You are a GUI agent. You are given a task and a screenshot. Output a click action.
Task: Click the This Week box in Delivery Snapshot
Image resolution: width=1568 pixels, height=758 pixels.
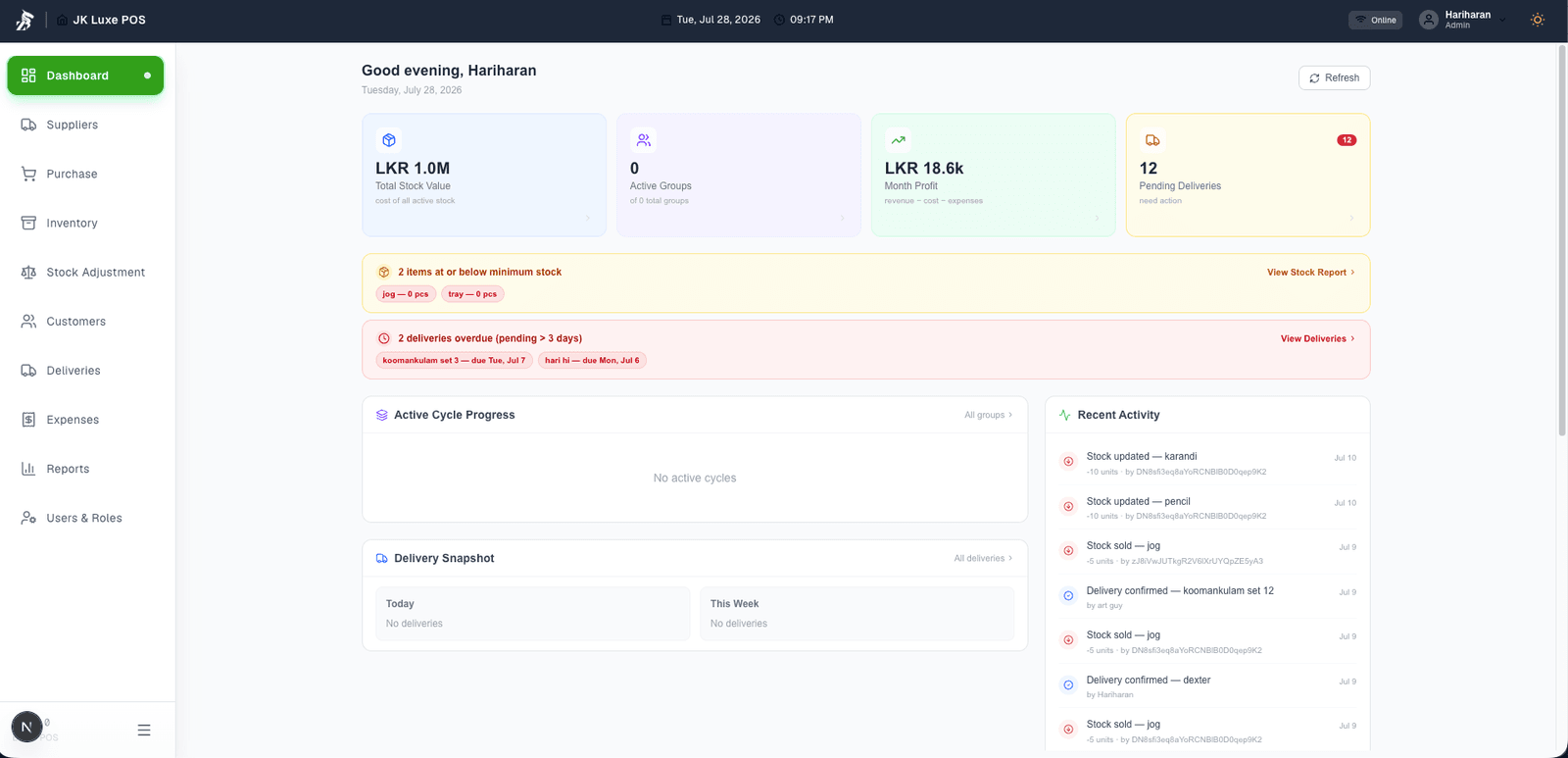857,614
